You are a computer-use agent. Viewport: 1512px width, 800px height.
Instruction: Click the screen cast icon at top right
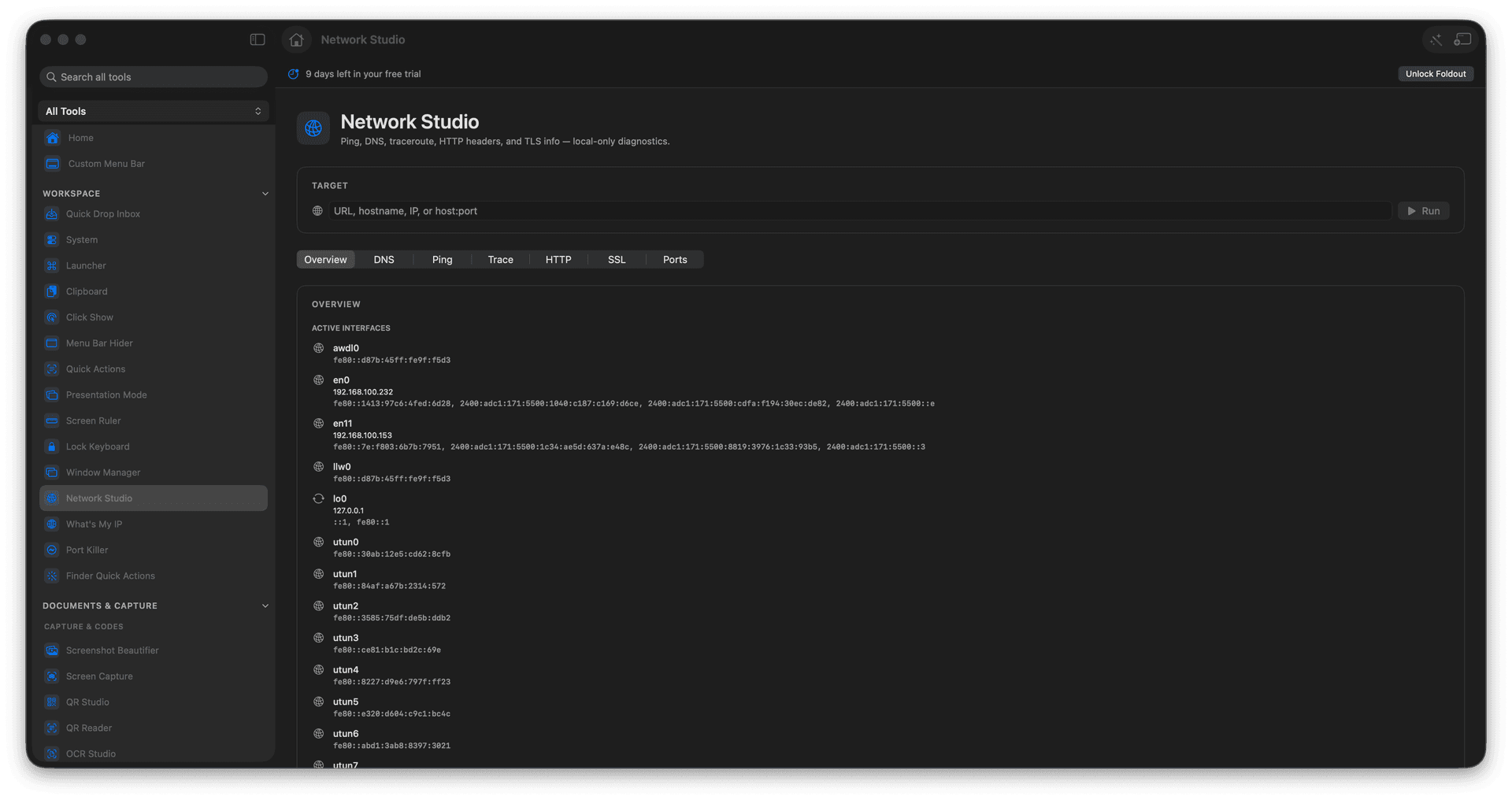(1462, 39)
